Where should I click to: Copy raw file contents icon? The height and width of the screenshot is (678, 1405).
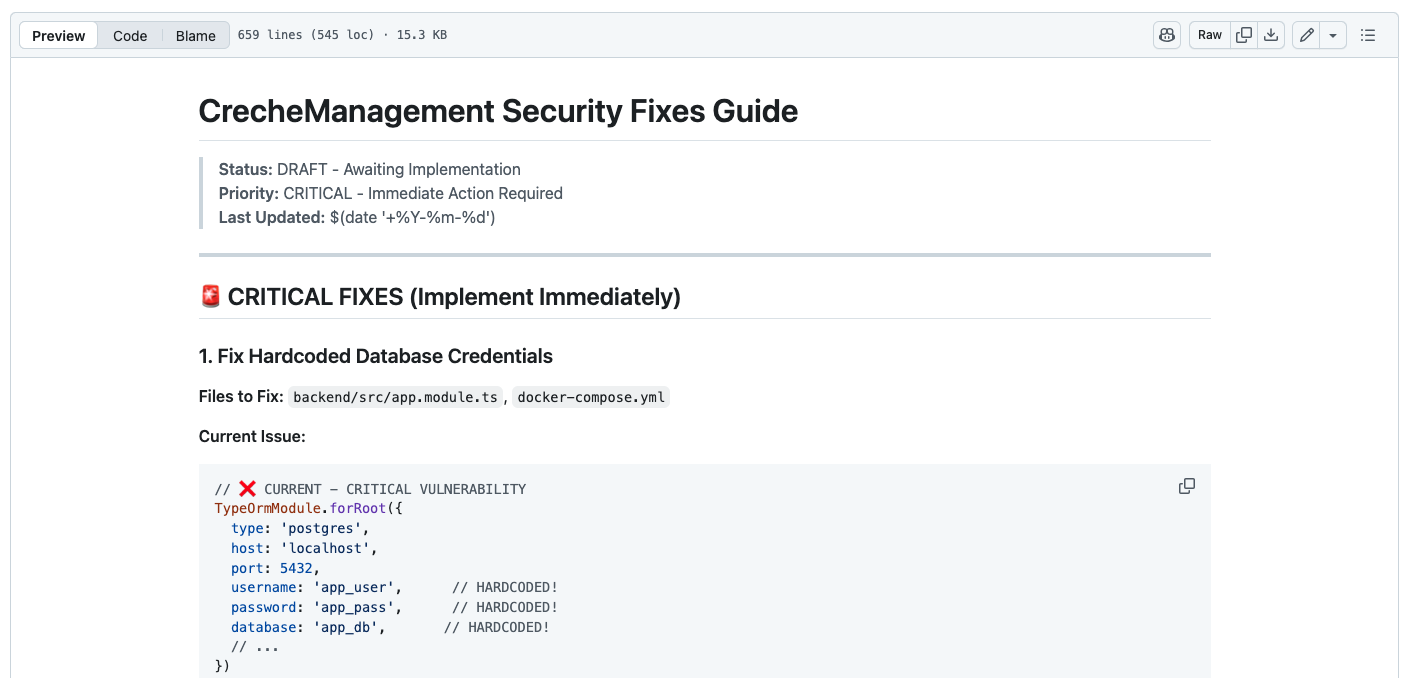(1243, 35)
